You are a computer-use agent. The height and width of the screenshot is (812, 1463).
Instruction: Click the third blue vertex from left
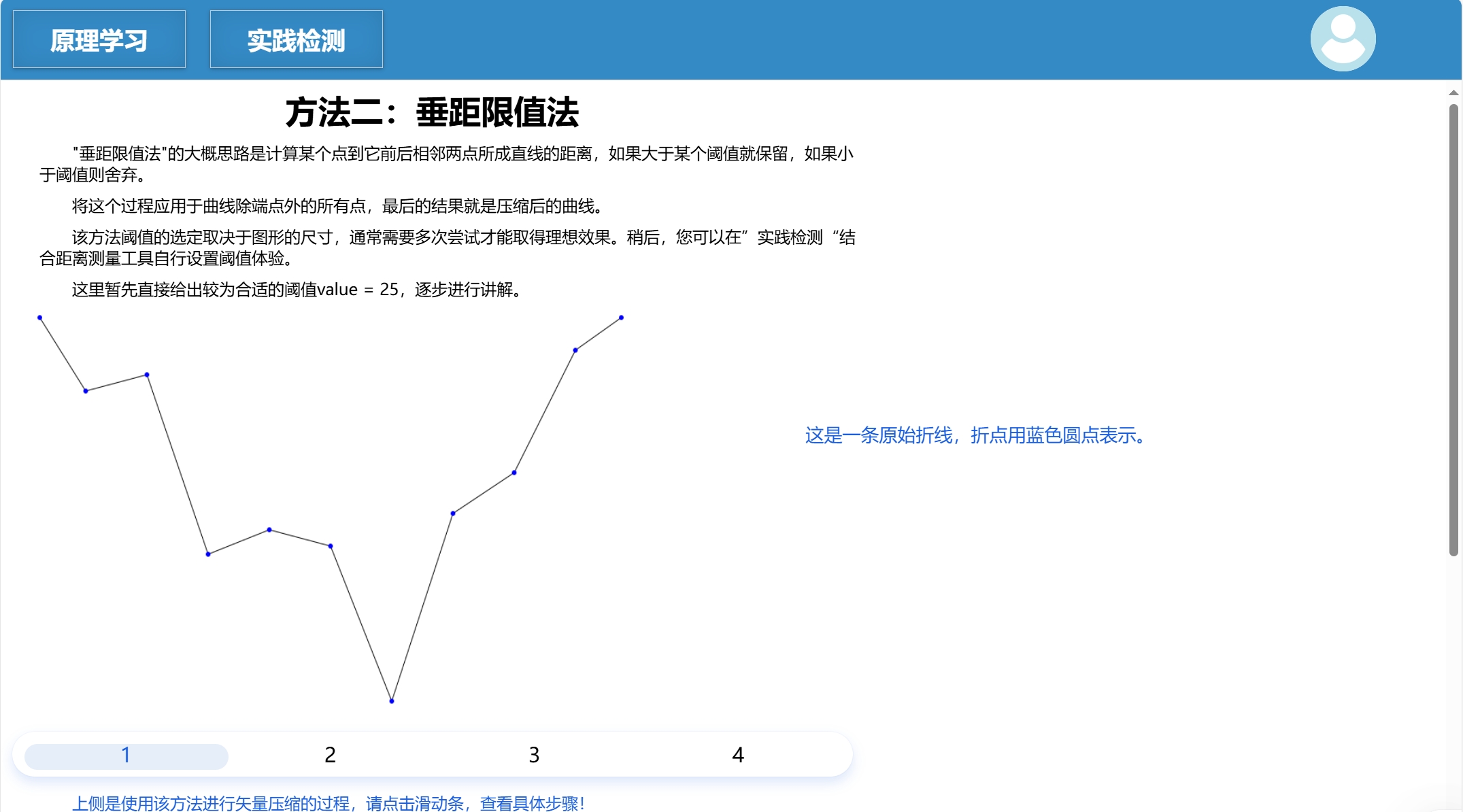[147, 375]
